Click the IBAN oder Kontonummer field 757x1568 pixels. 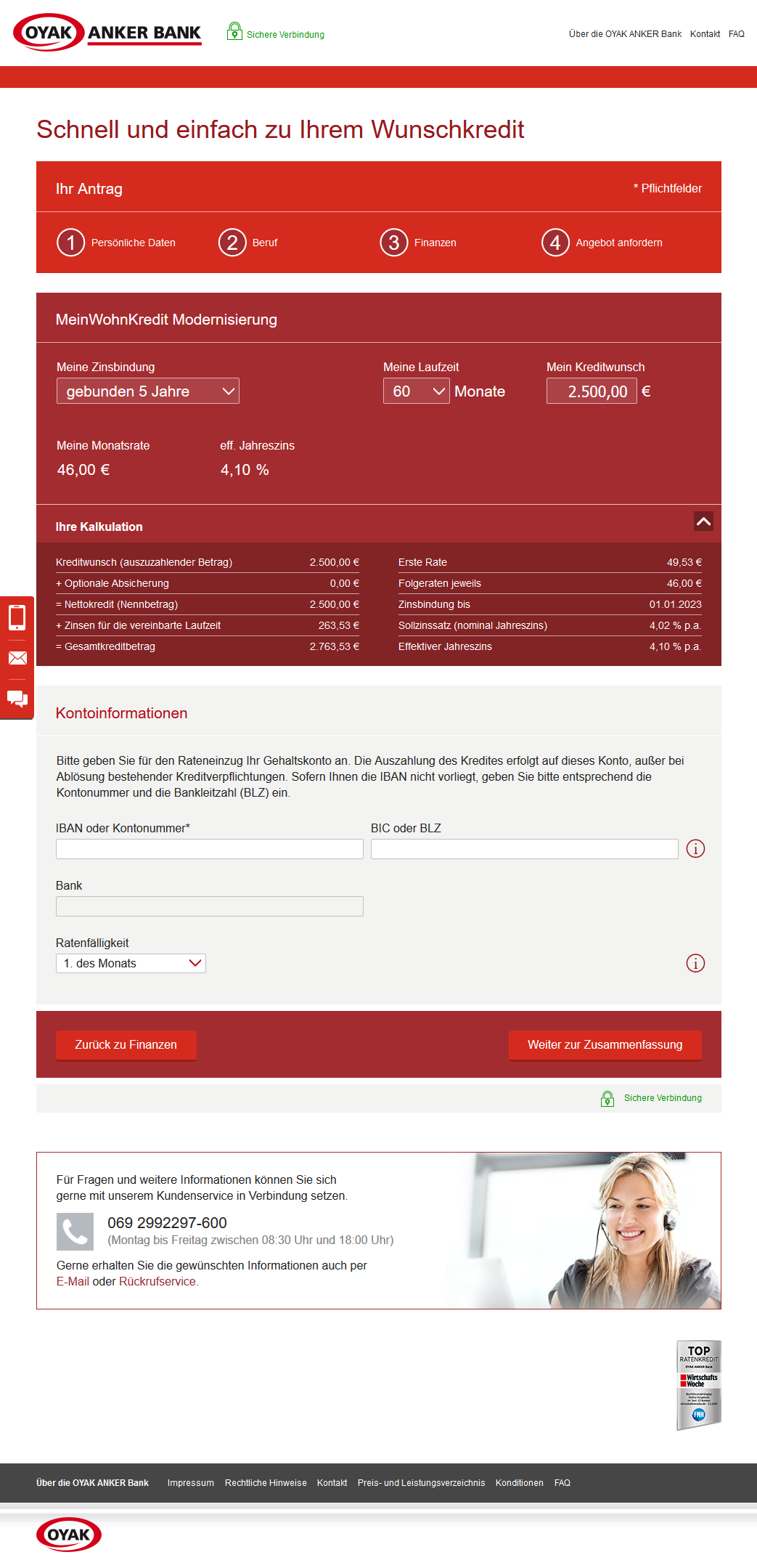(x=210, y=849)
